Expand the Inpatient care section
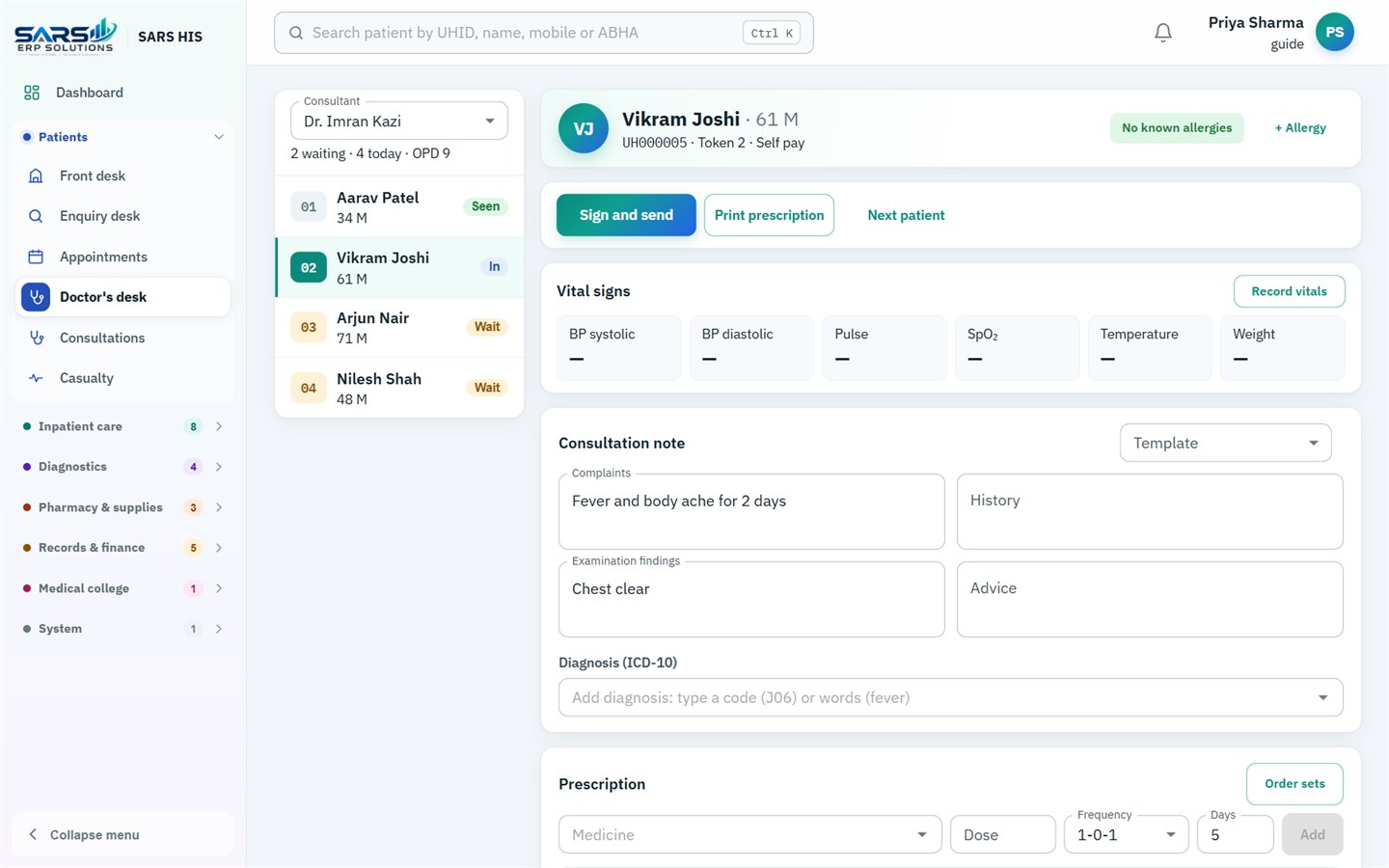The width and height of the screenshot is (1389, 868). tap(123, 426)
